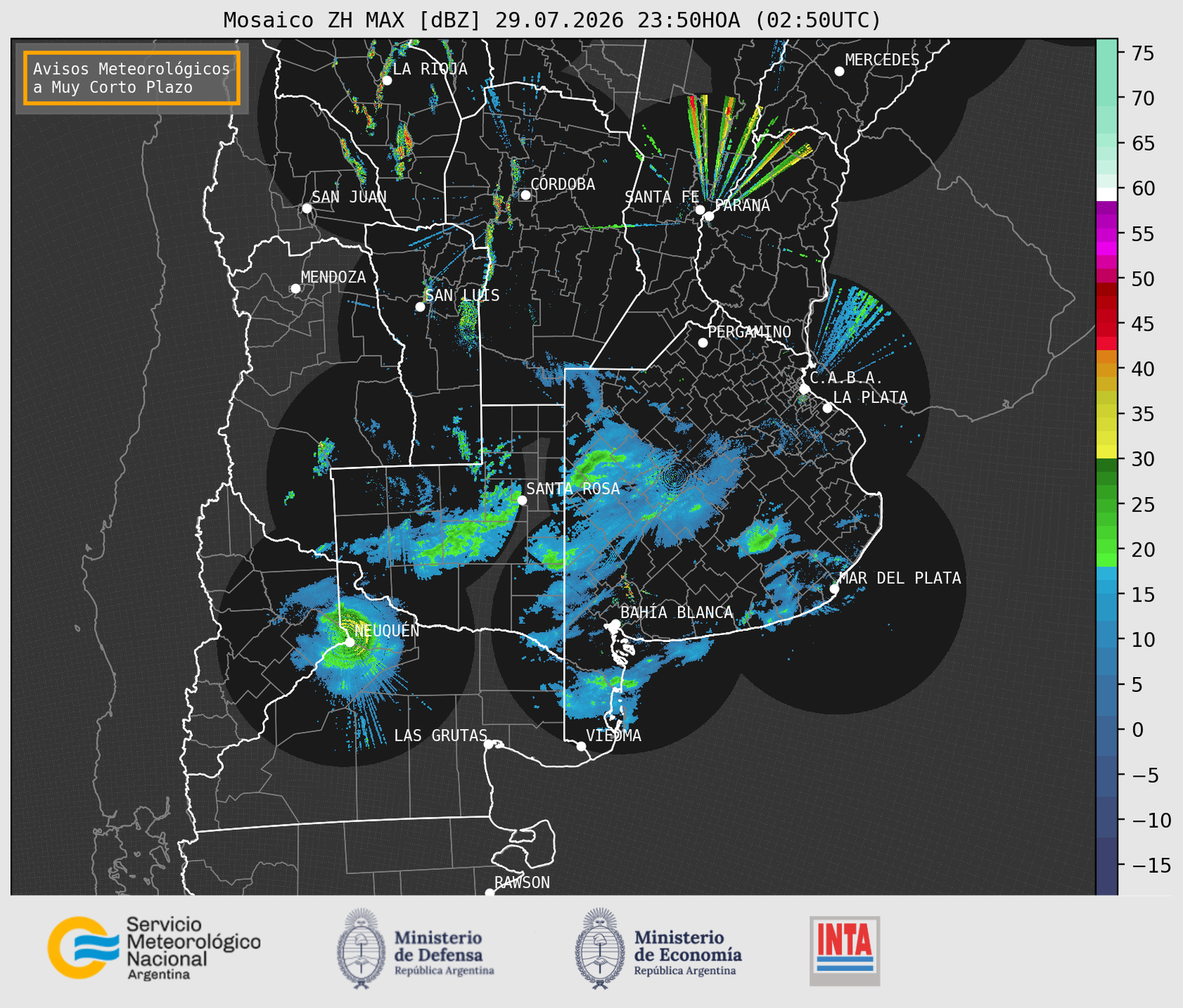Click the Ministerio de Defensa emblem
Screen dimensions: 1183x1008
click(x=360, y=948)
